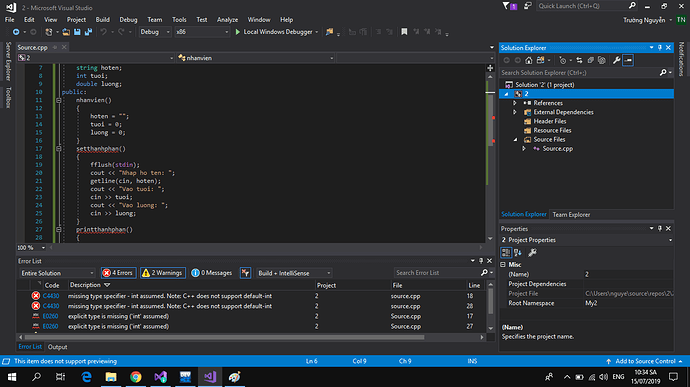Click the Redo arrow icon

pos(121,32)
